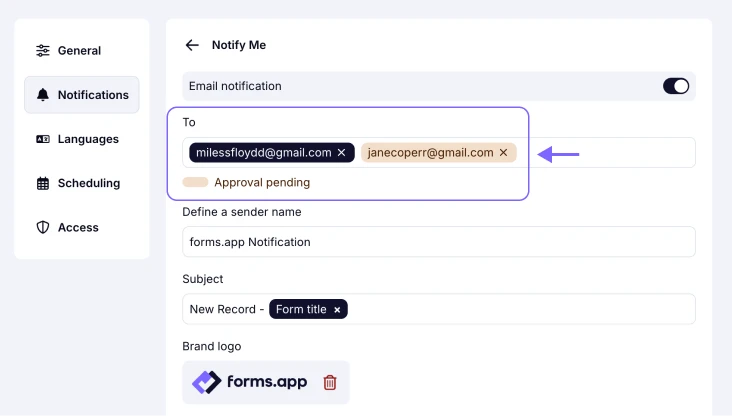Switch to the Languages tab
Viewport: 732px width, 416px height.
coord(88,139)
